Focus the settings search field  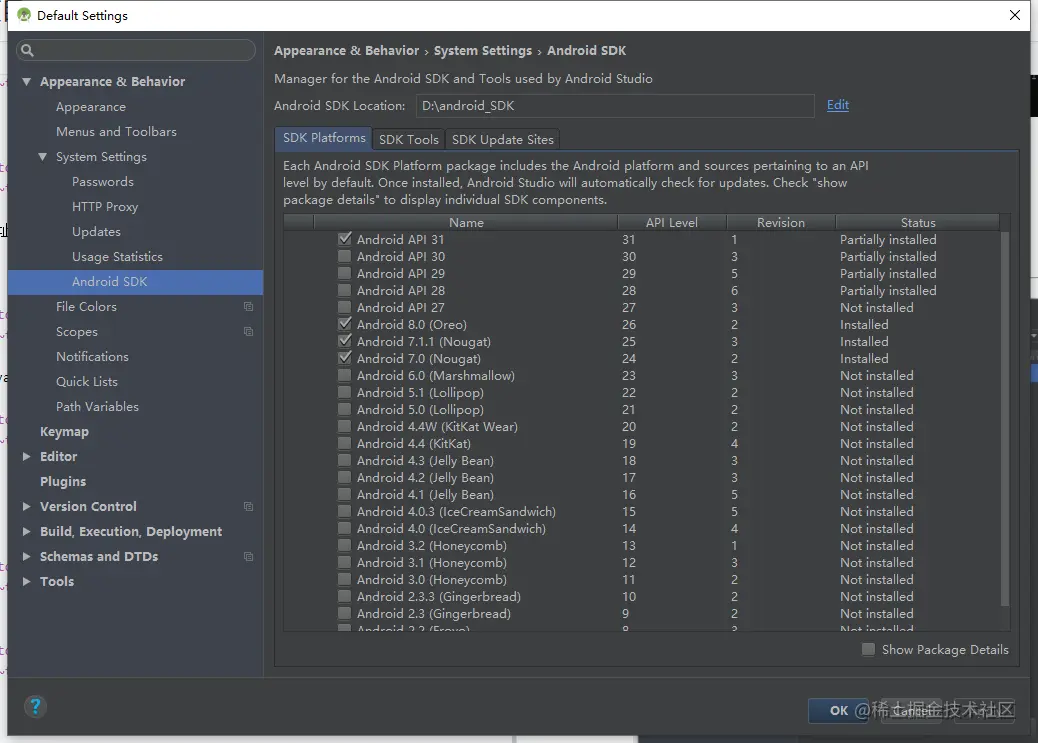click(136, 50)
